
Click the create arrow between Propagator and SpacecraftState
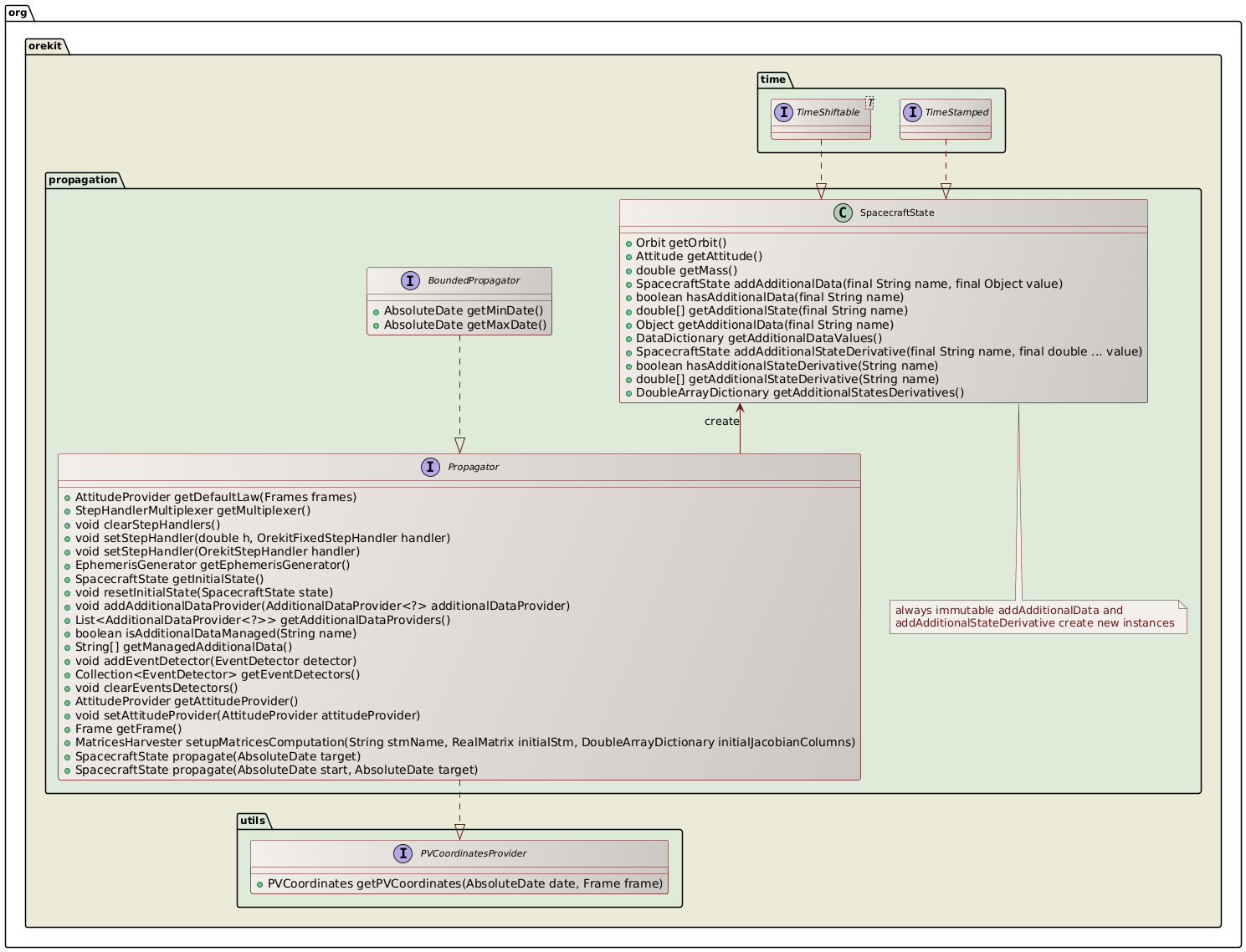pos(740,427)
